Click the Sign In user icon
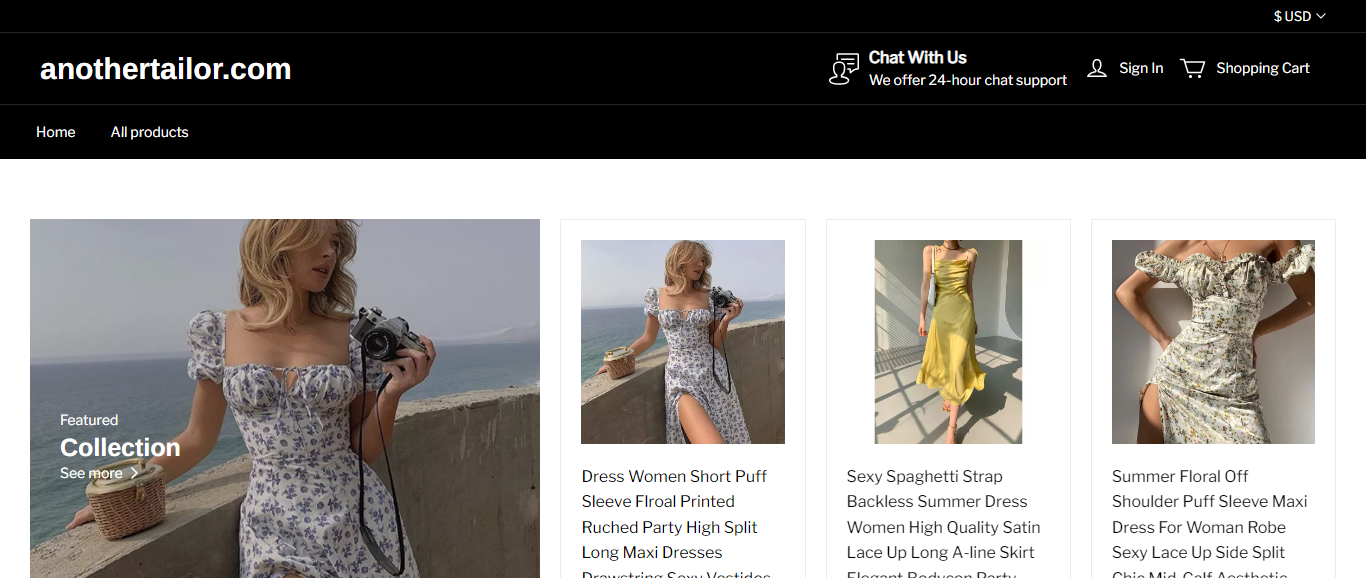 point(1097,68)
